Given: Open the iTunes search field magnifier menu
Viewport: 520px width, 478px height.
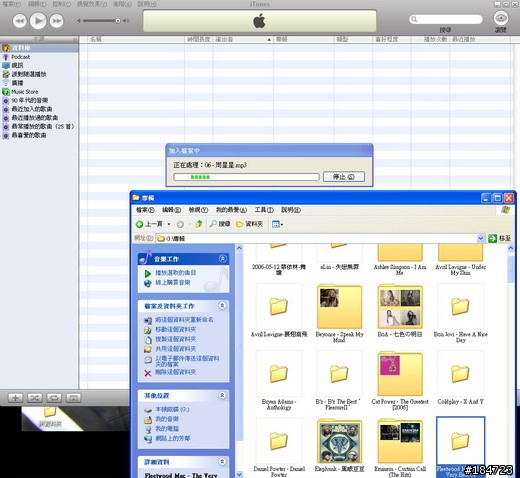Looking at the screenshot, I should (x=414, y=19).
